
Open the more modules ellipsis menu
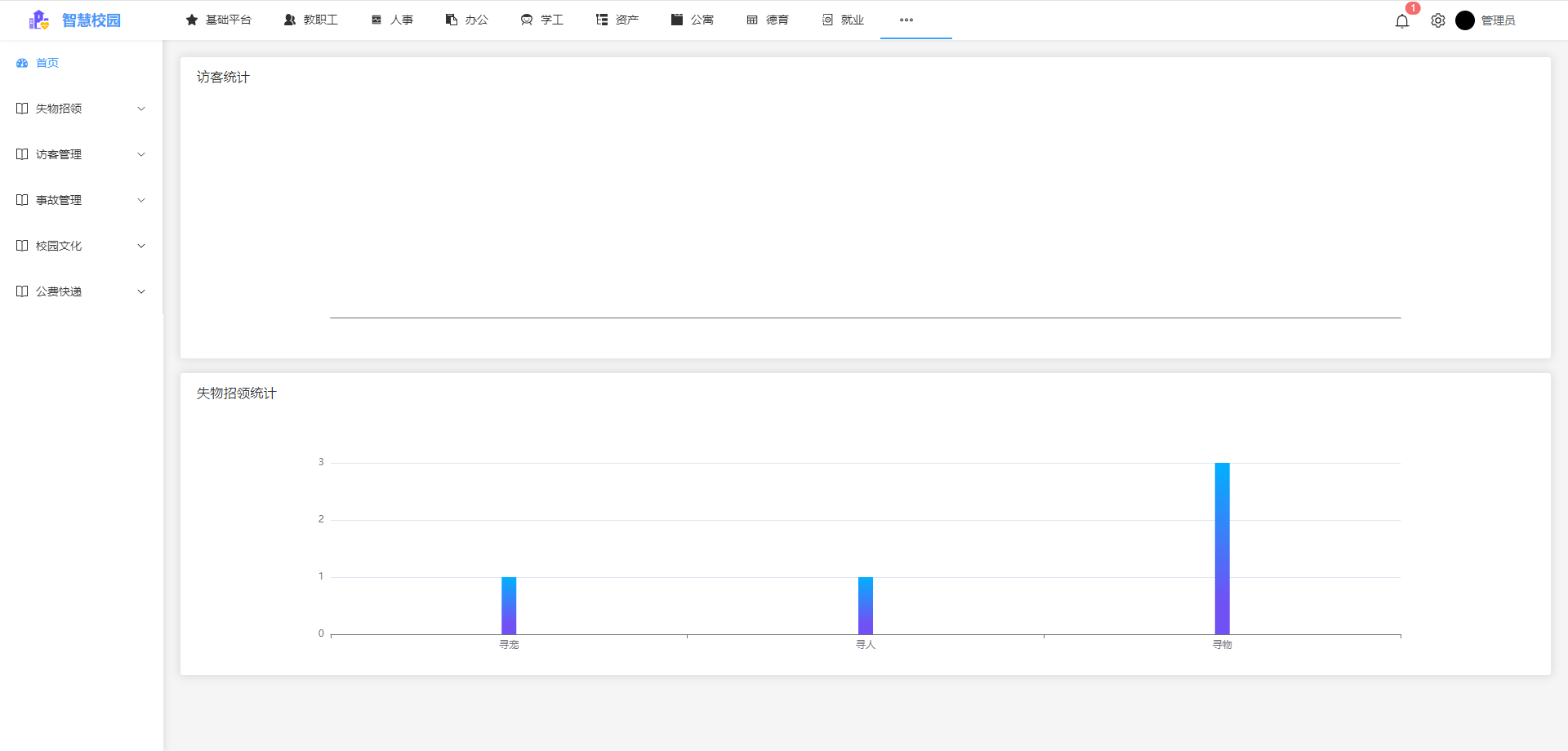[905, 20]
